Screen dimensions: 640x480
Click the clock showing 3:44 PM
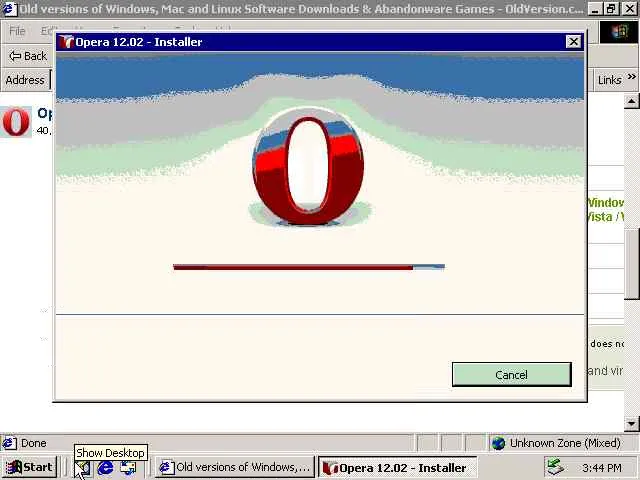(x=602, y=468)
